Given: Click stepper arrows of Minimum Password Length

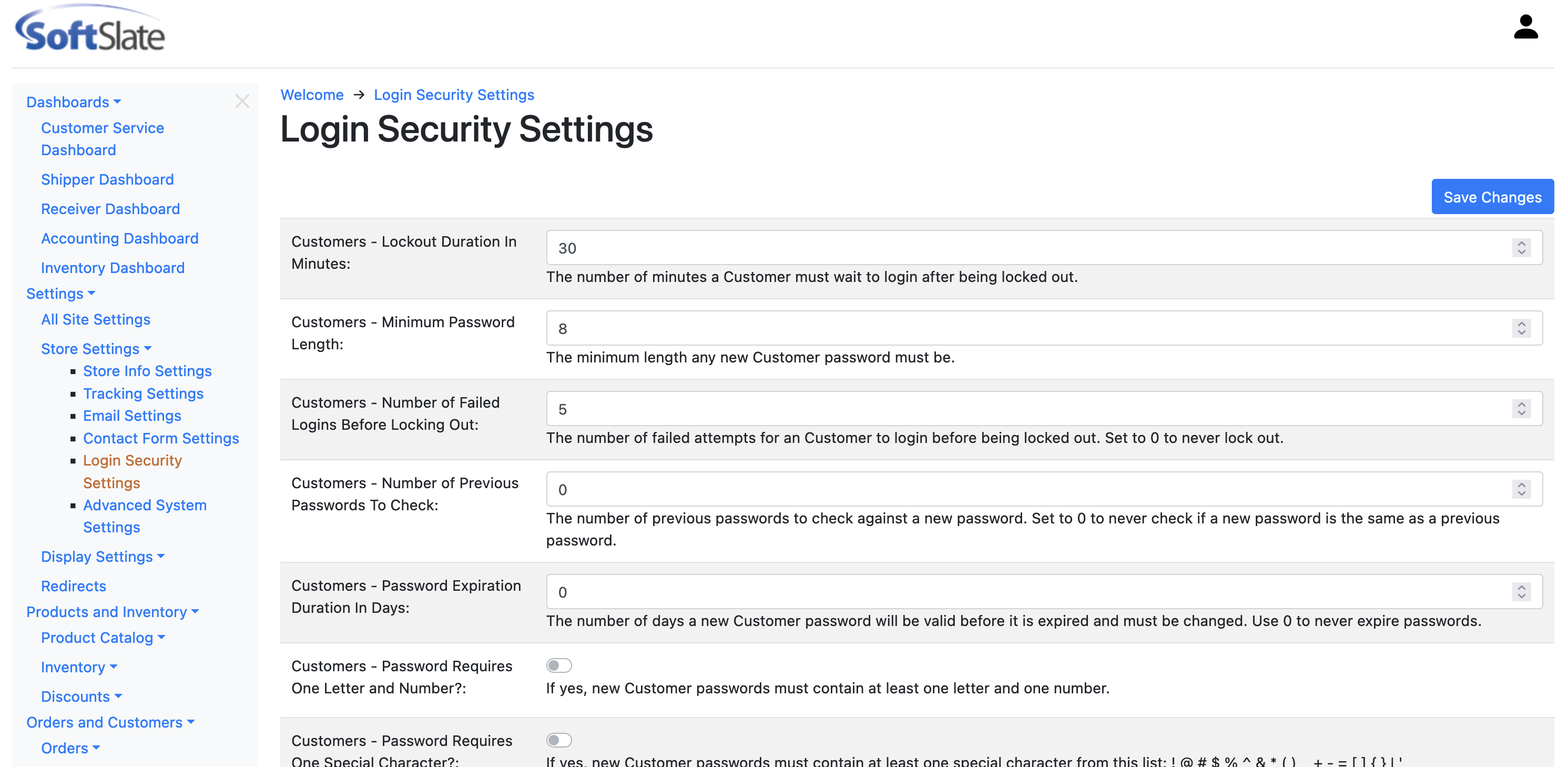Looking at the screenshot, I should [x=1521, y=328].
